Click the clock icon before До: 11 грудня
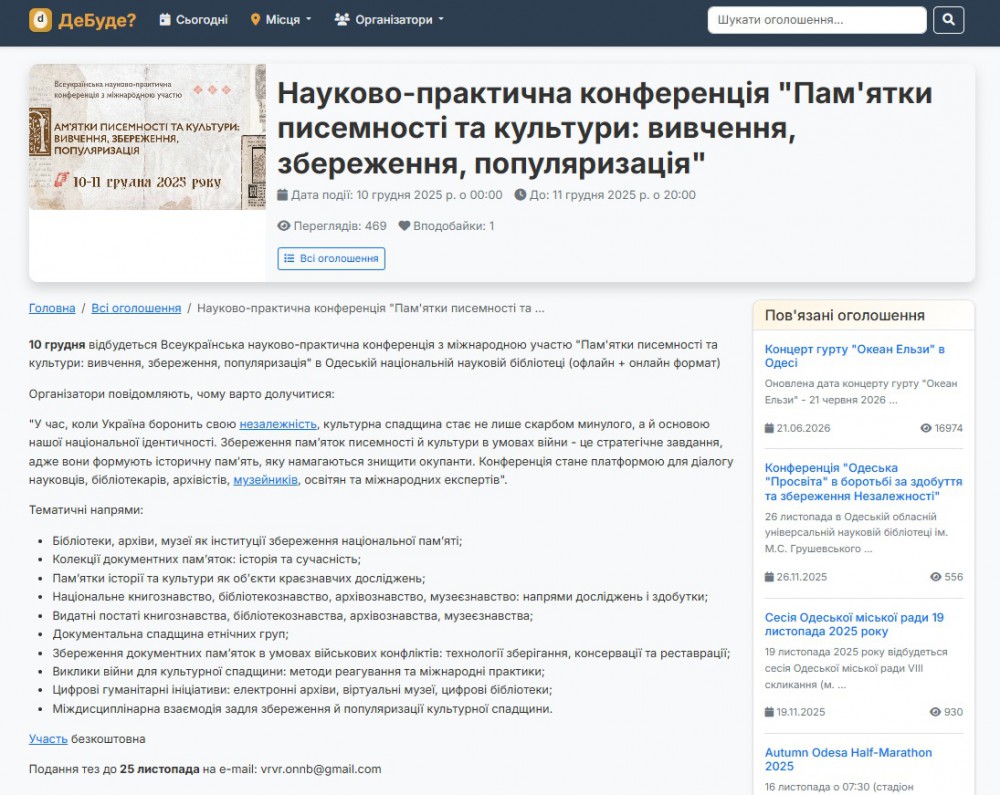 (520, 195)
